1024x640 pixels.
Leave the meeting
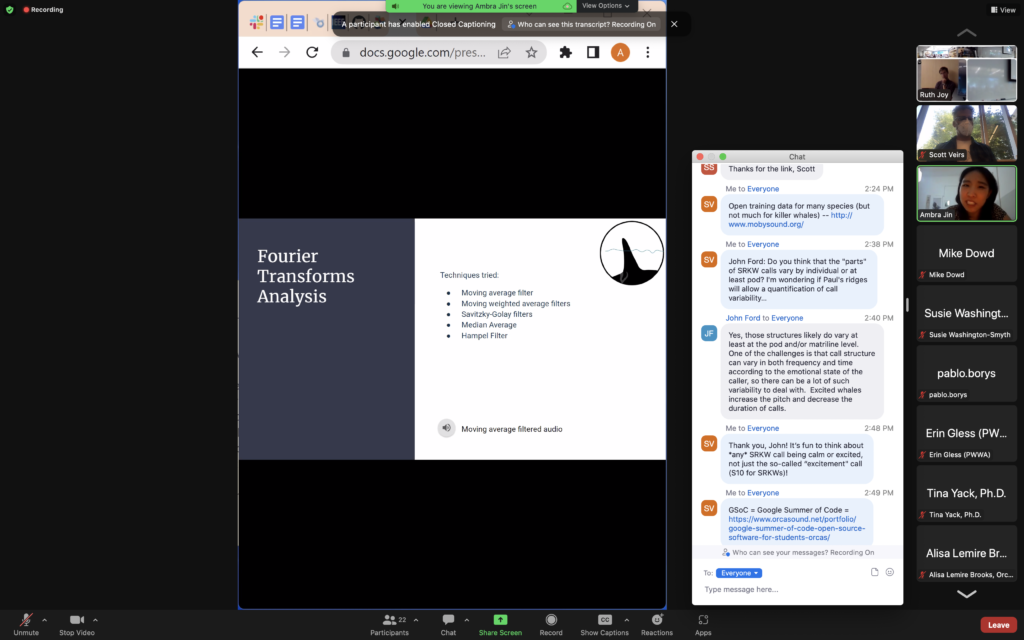998,625
